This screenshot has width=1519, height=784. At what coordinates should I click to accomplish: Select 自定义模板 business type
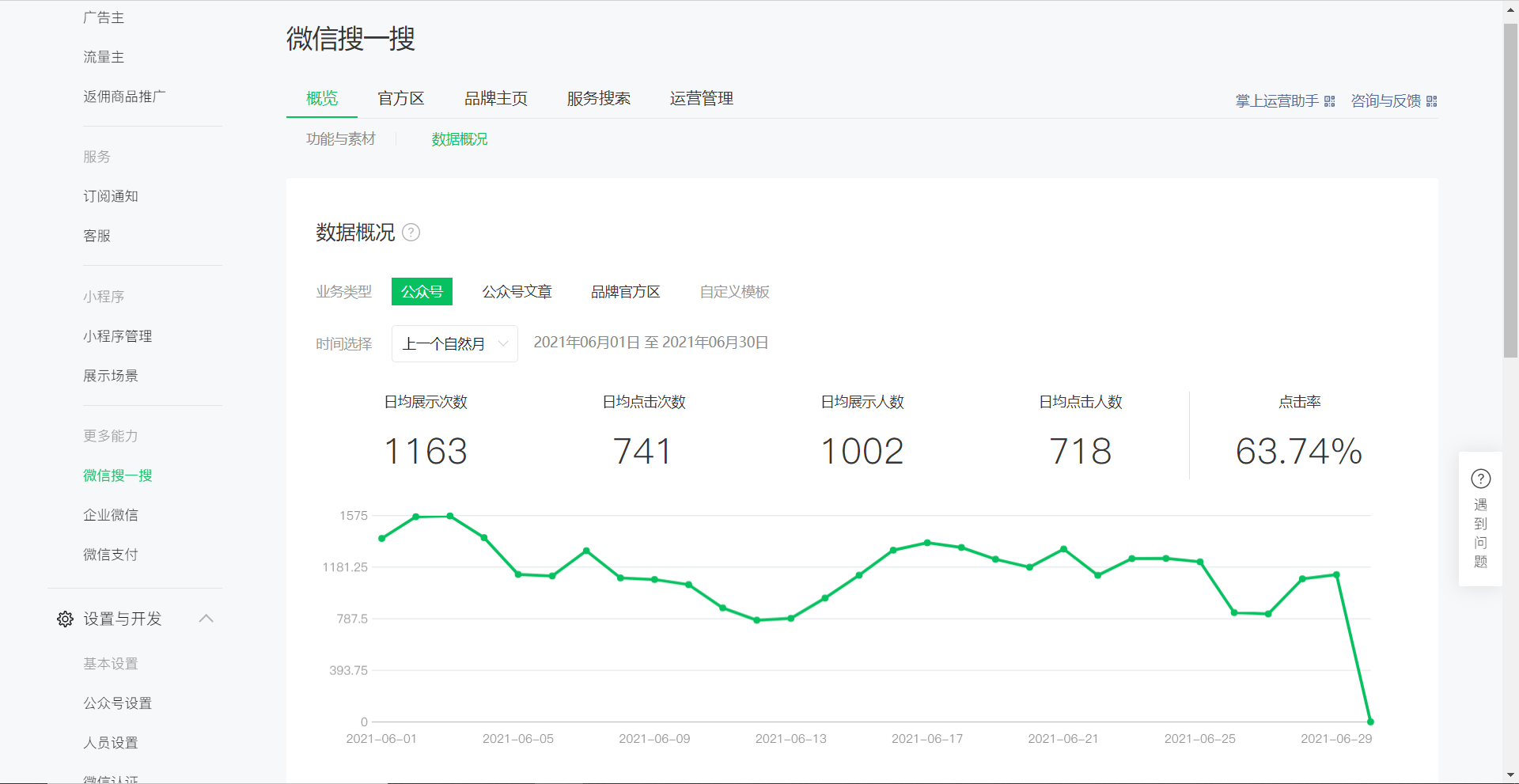735,292
